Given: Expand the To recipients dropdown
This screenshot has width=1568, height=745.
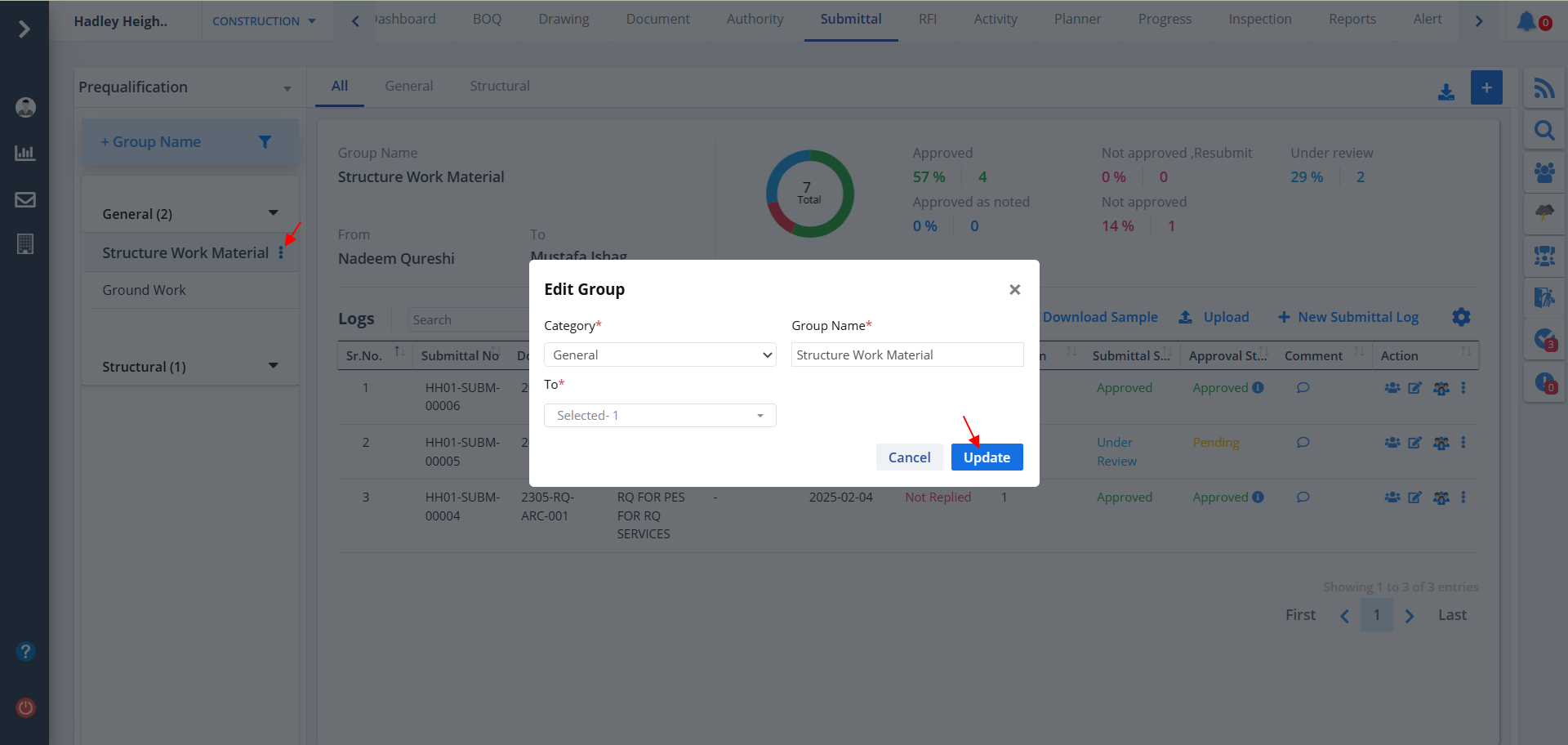Looking at the screenshot, I should click(660, 416).
